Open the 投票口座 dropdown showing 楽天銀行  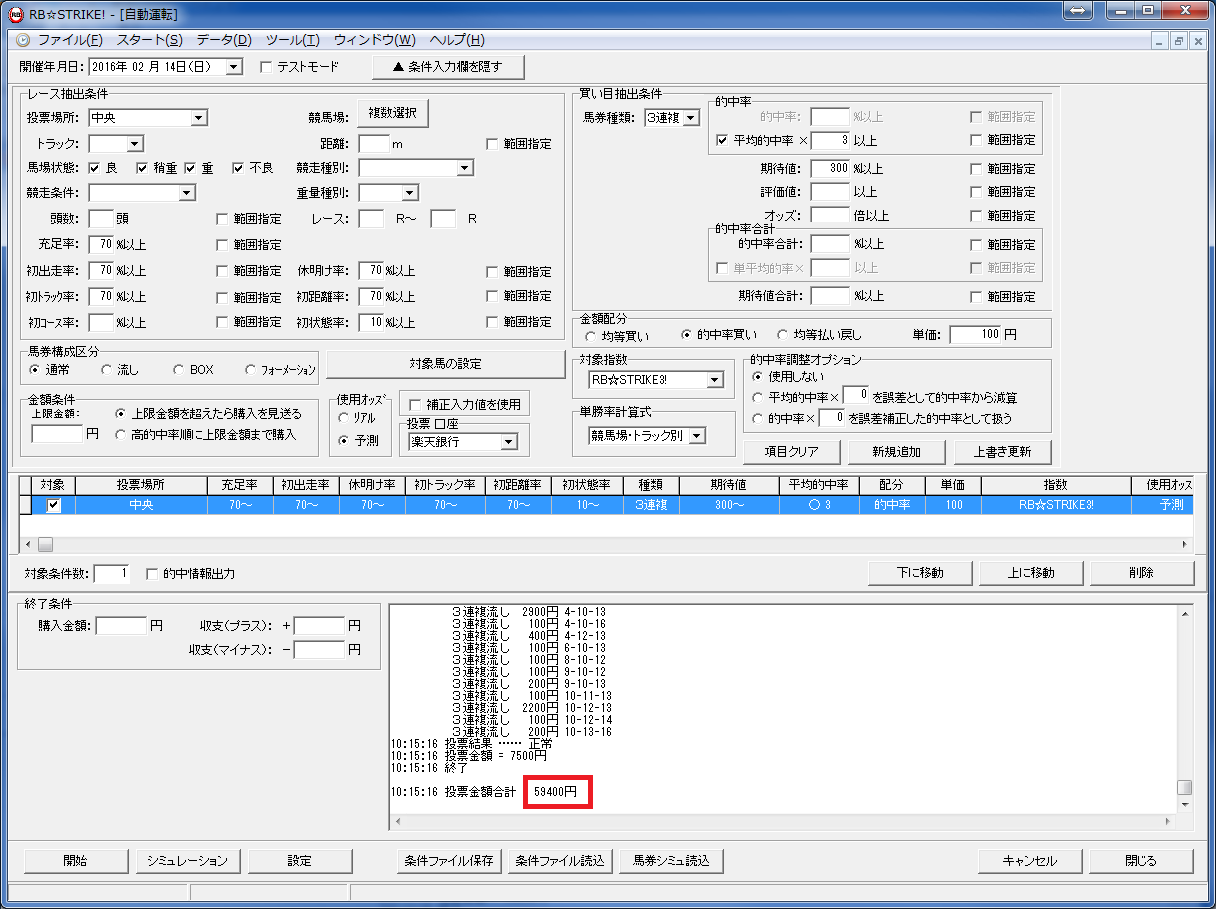coord(509,442)
